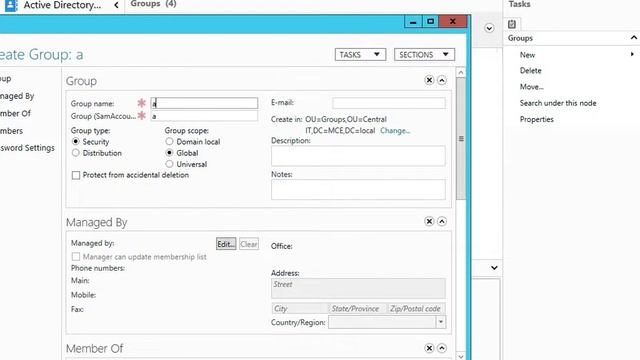Collapse navigation pane with left chevron
The image size is (640, 360).
[116, 5]
